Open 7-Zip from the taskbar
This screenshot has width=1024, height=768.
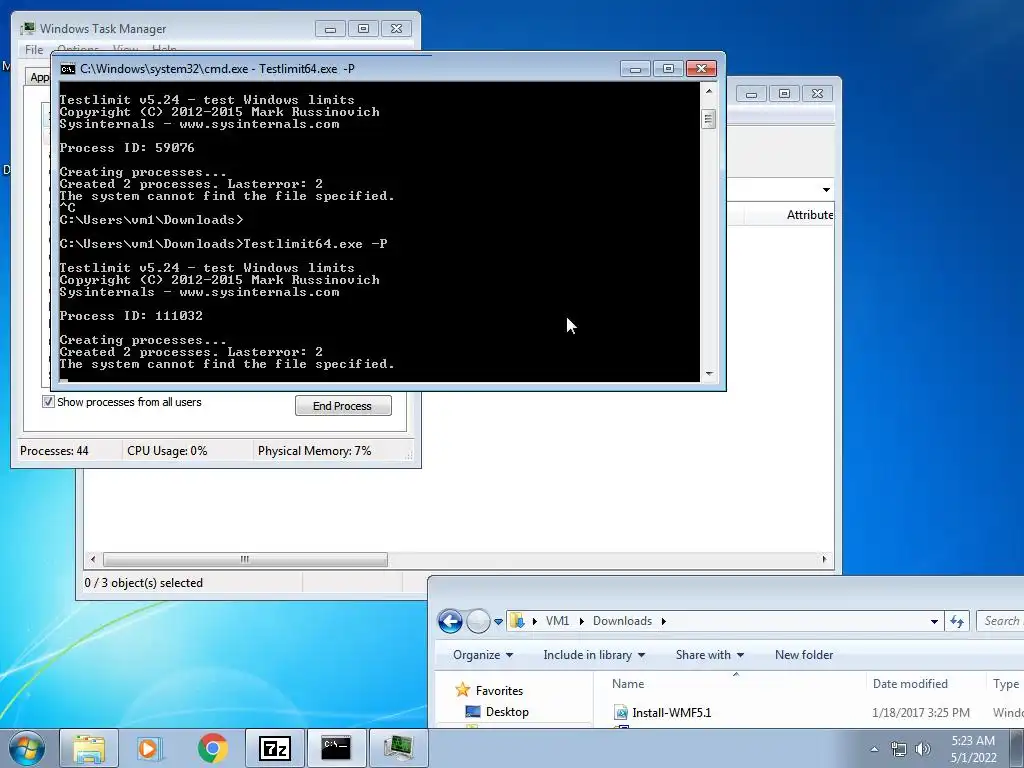coord(275,748)
